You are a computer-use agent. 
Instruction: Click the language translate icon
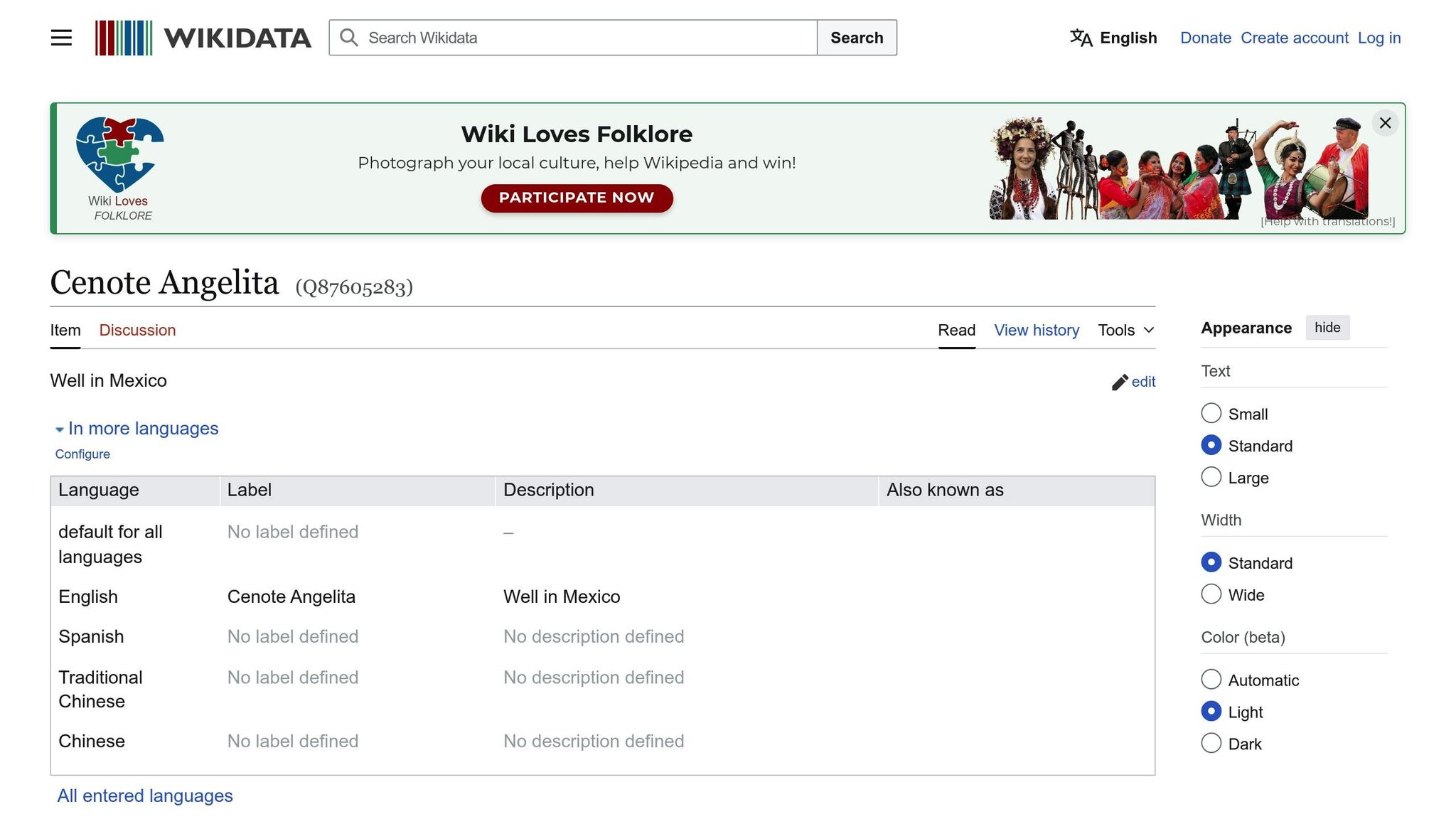point(1081,38)
